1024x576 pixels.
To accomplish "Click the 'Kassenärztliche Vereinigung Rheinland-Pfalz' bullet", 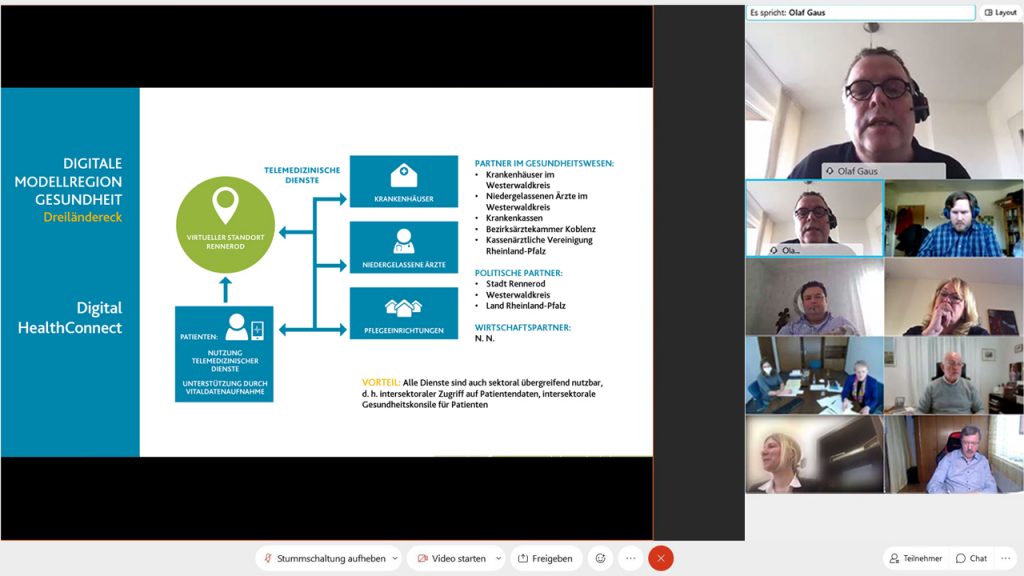I will click(539, 246).
